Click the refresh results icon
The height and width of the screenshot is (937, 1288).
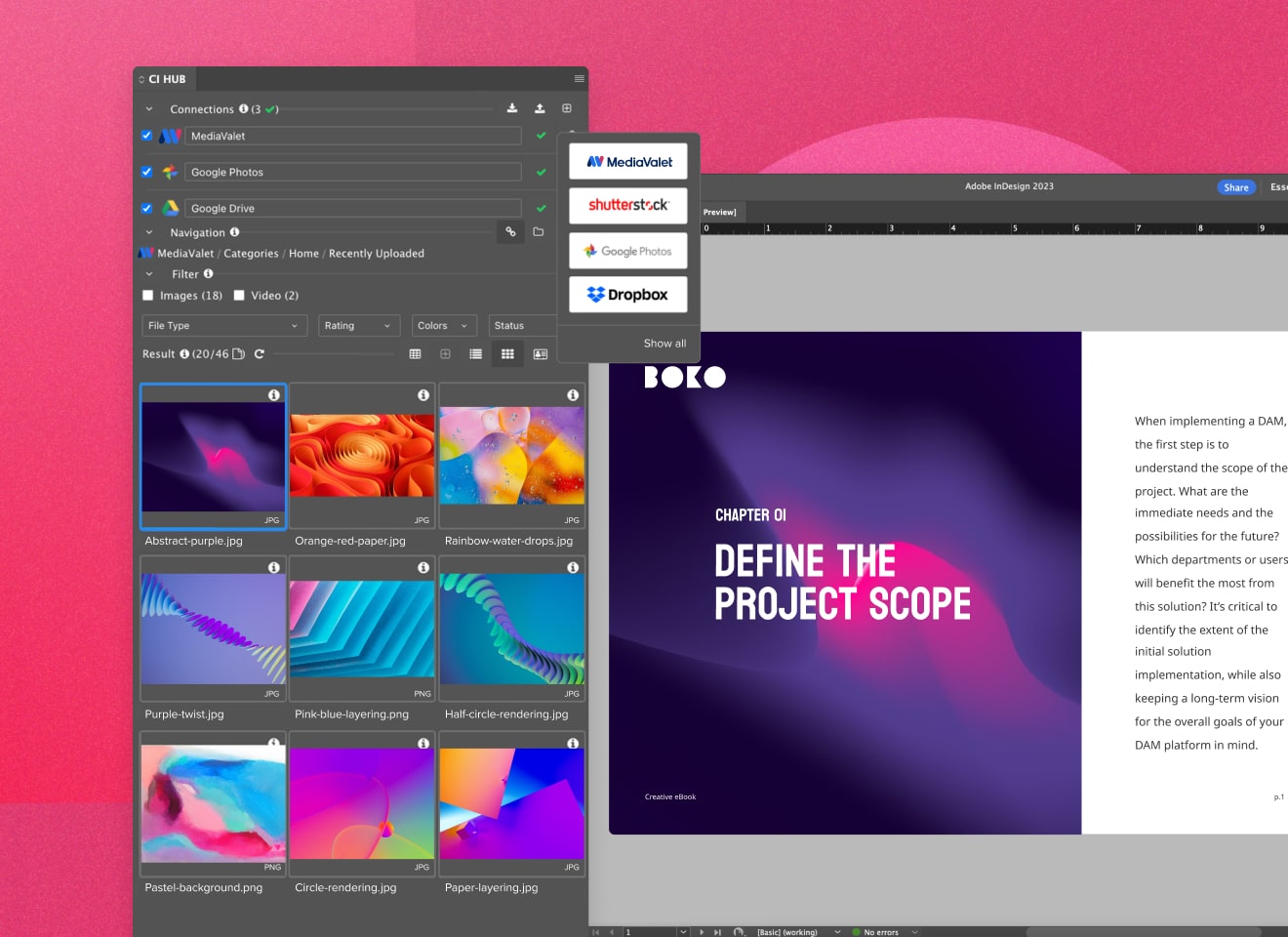pos(260,354)
